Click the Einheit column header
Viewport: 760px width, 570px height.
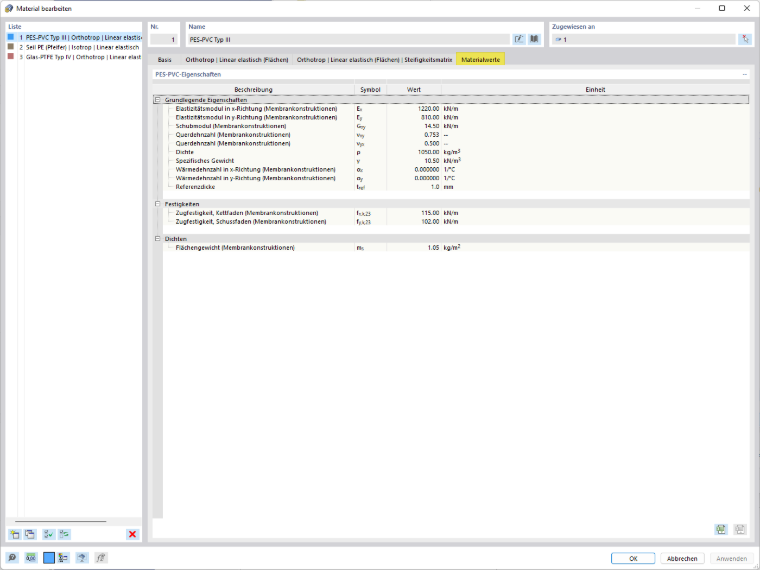pos(595,90)
